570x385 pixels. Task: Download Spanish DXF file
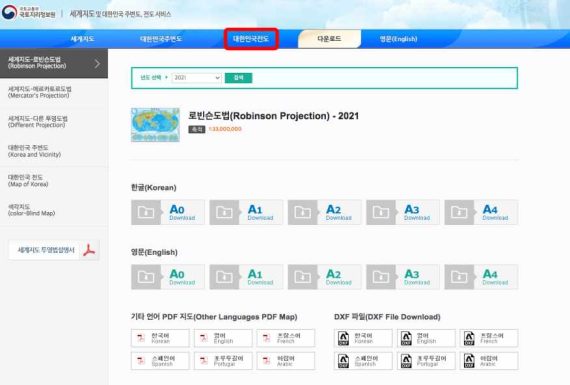pos(363,361)
